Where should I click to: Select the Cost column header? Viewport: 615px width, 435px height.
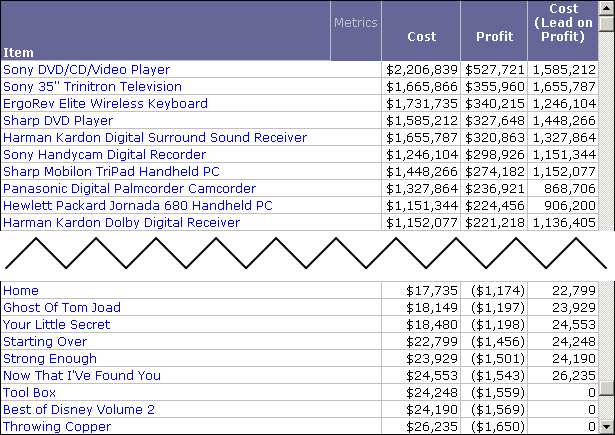pos(421,37)
